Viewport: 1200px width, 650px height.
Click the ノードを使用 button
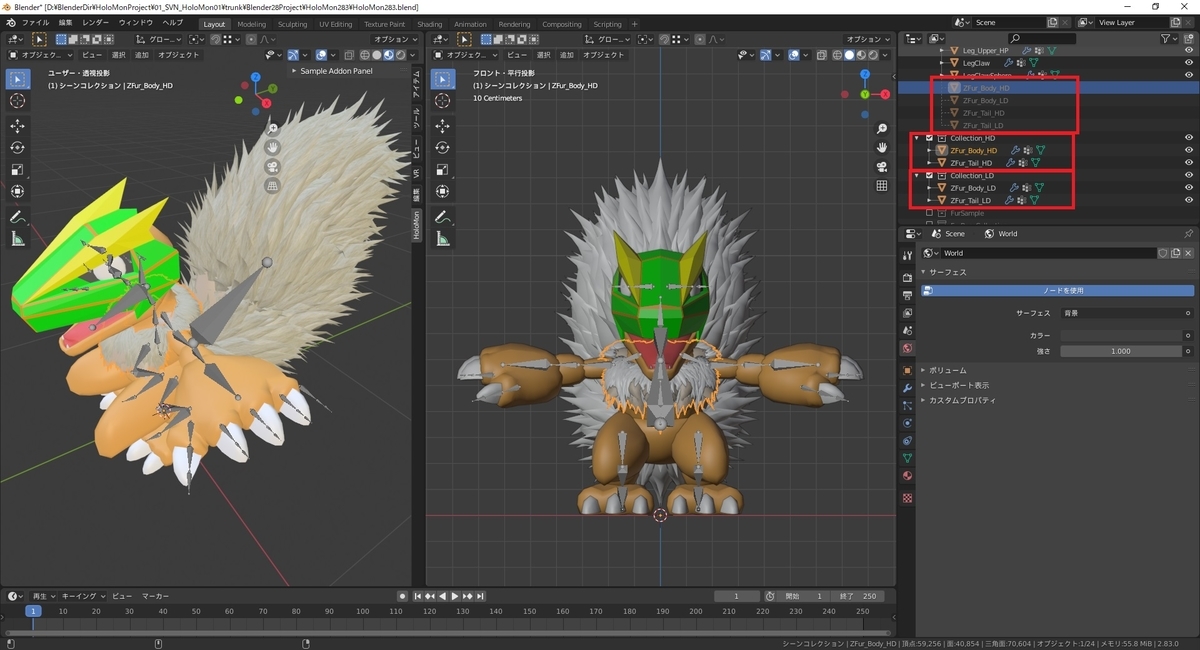(x=1057, y=290)
